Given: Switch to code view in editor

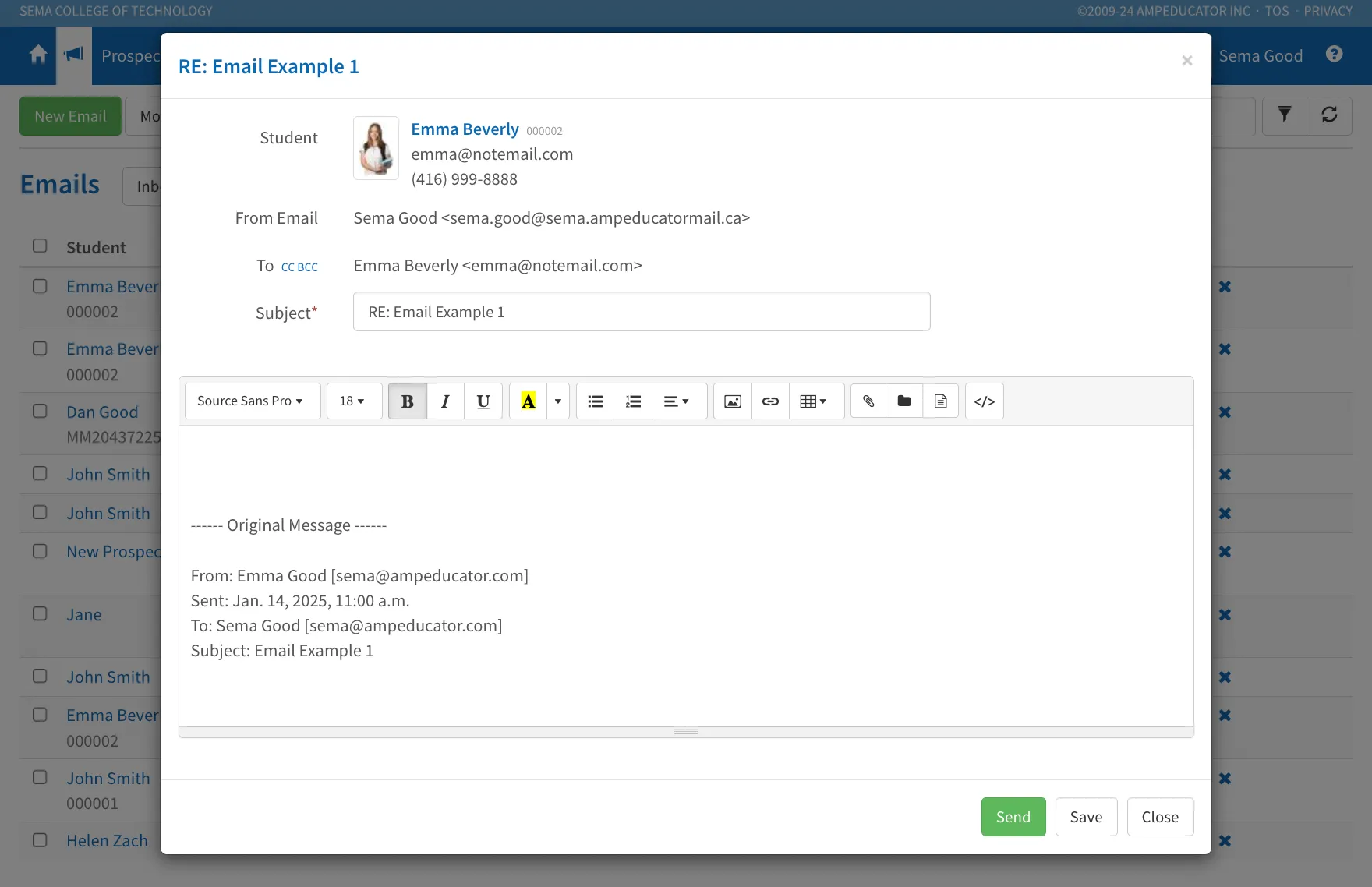Looking at the screenshot, I should pos(985,401).
